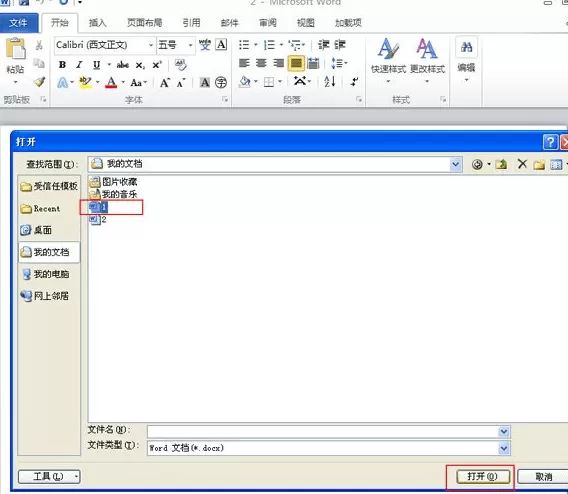Click the Cancel button in dialog

(543, 477)
